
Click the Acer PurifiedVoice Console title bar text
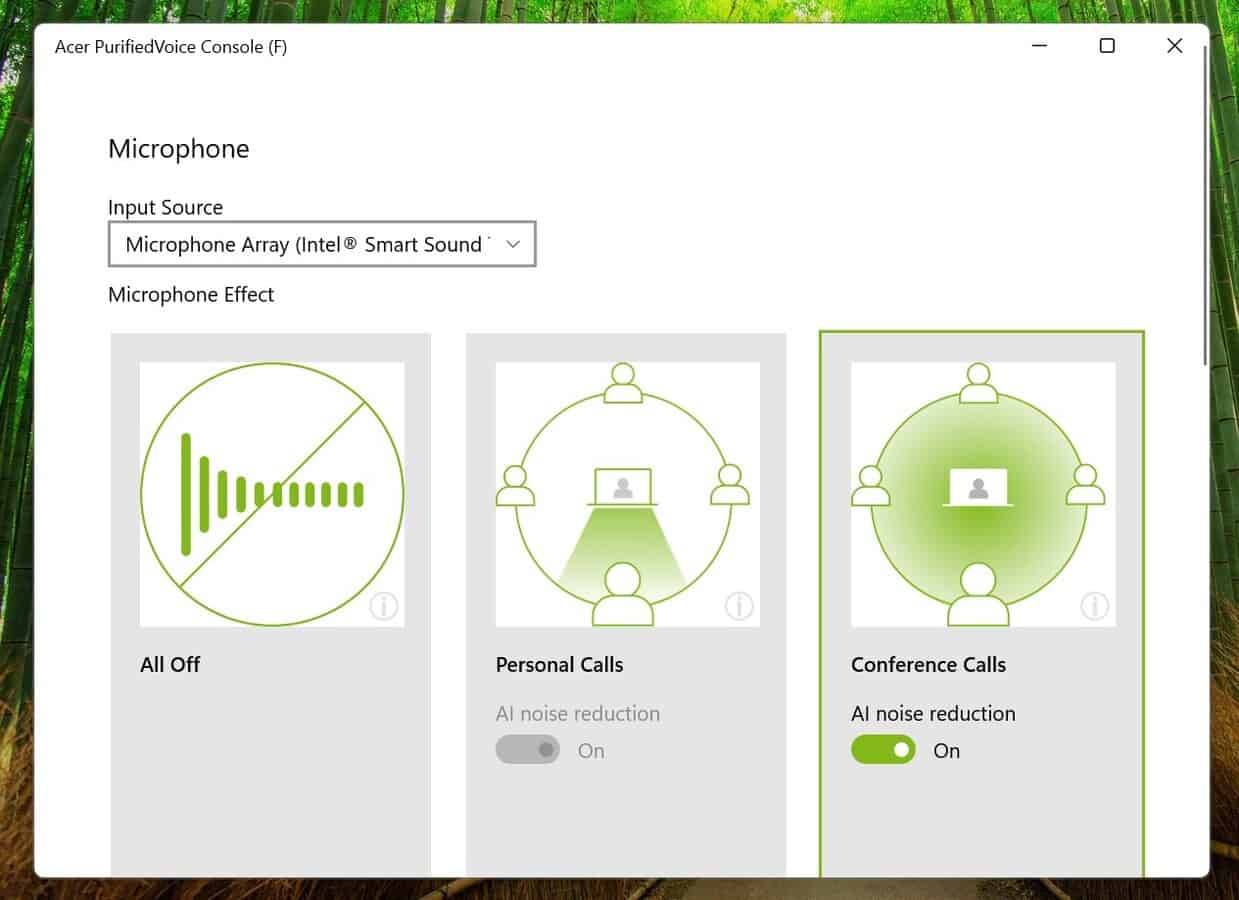171,47
